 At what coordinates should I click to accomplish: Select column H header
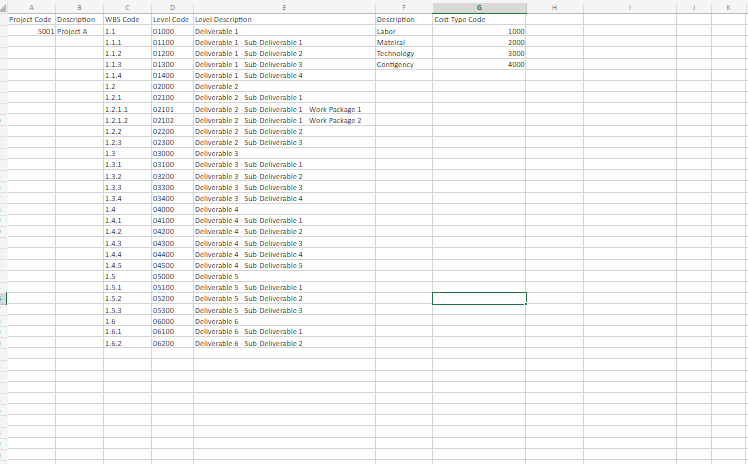[554, 7]
